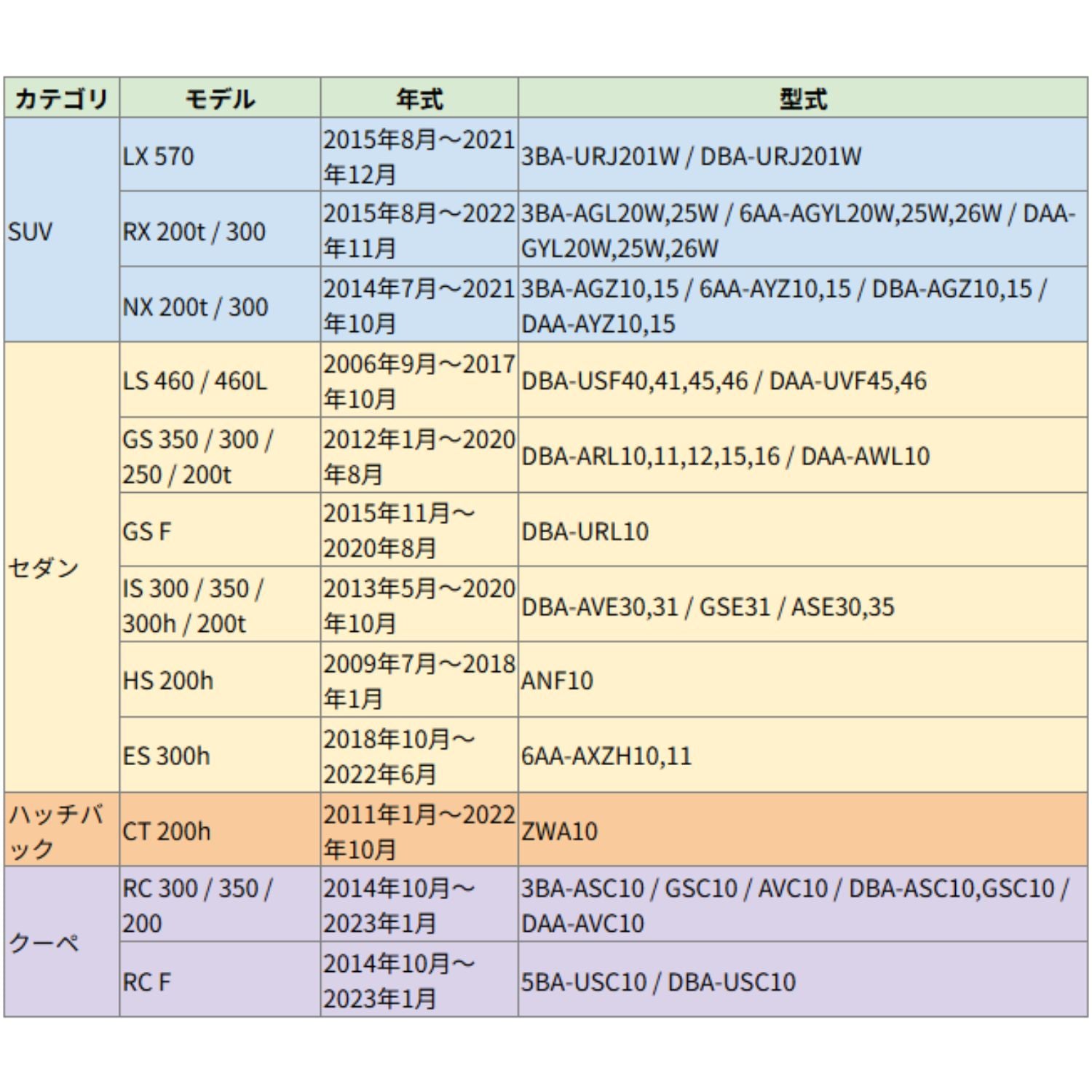Click the 3BA-ASC10 / GSC10 / AVC10 cell
The height and width of the screenshot is (1092, 1092).
point(803,904)
